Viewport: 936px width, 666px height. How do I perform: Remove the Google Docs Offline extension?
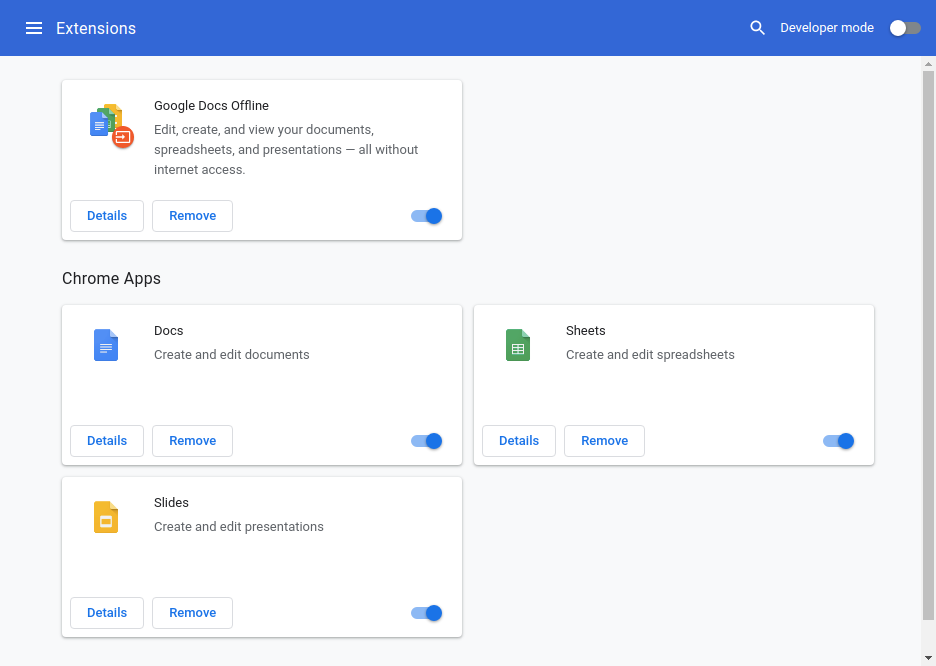click(192, 216)
